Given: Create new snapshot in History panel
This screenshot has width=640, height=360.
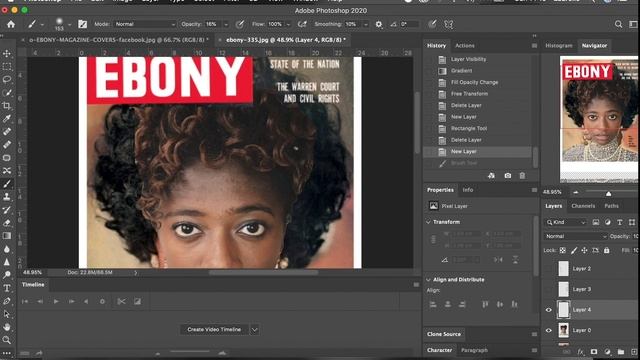Looking at the screenshot, I should pos(507,176).
